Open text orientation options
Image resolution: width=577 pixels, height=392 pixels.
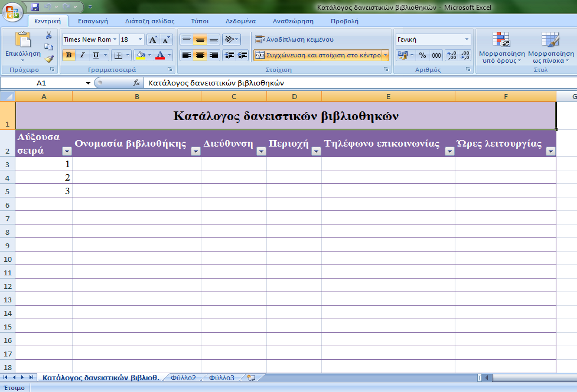(x=231, y=39)
